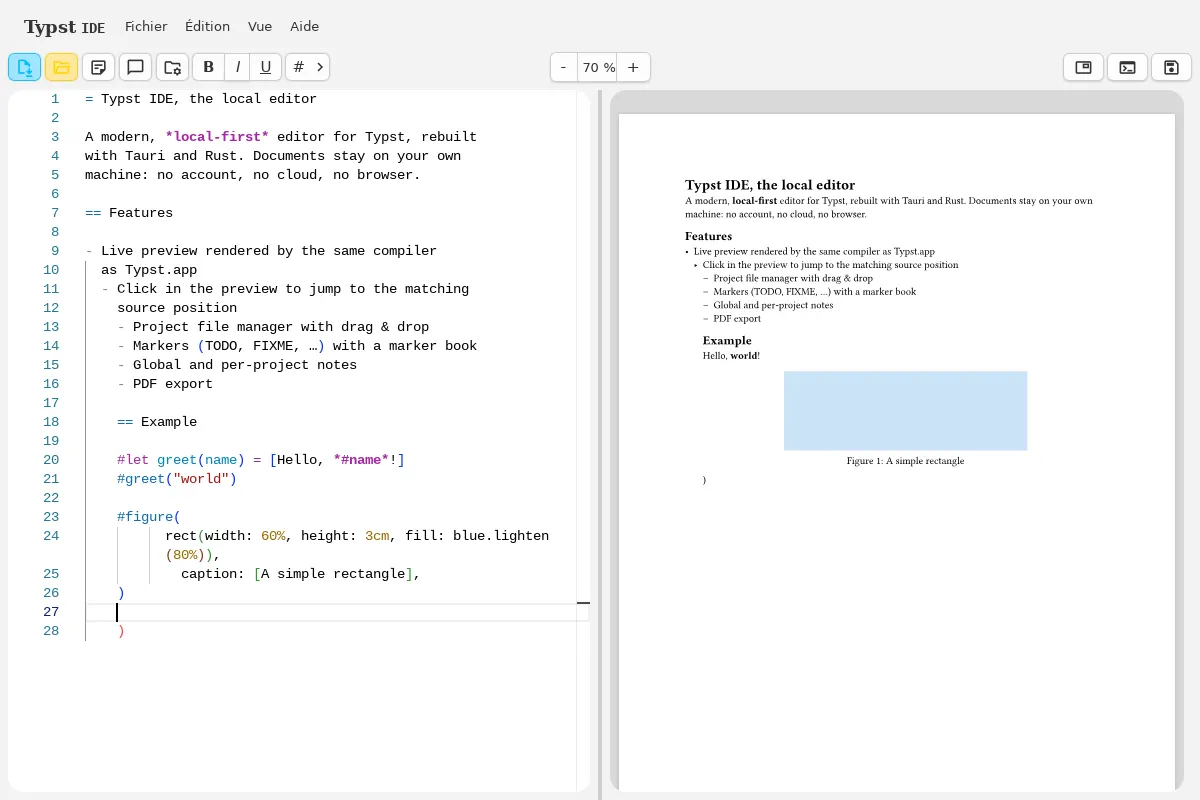Click 'Hello, world!' in preview

(731, 355)
